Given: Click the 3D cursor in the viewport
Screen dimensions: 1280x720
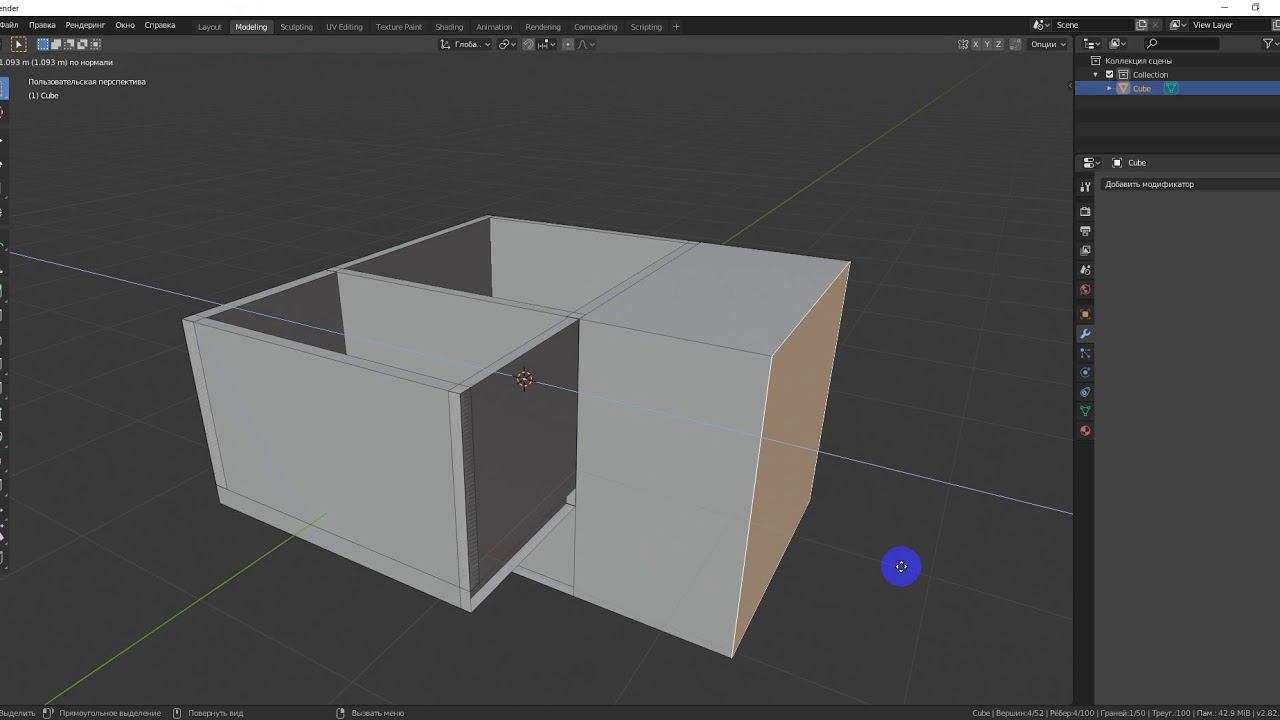Looking at the screenshot, I should click(x=525, y=379).
